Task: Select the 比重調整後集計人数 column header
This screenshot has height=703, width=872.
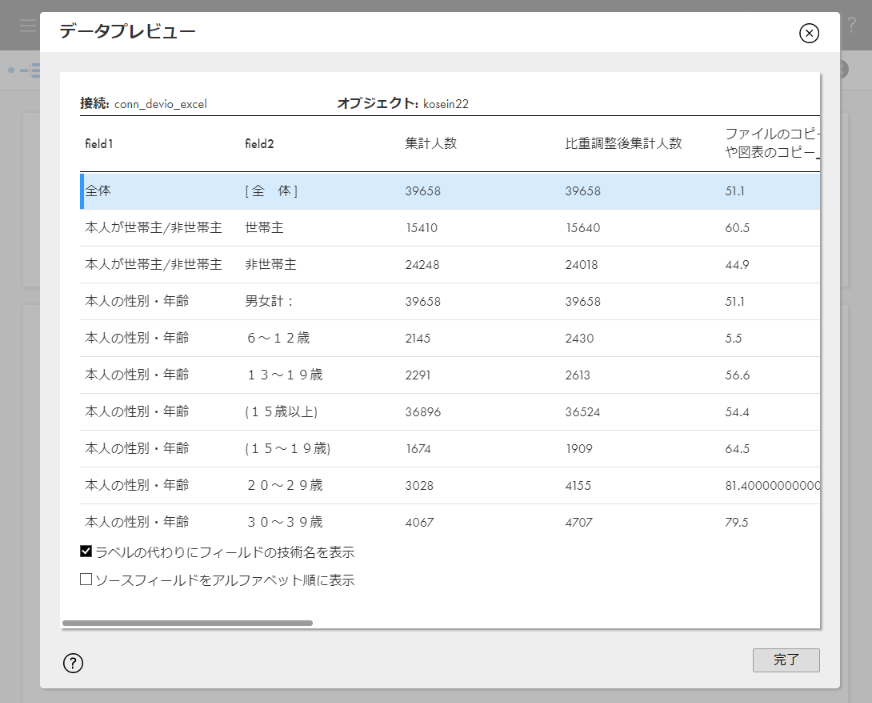Action: pos(623,143)
